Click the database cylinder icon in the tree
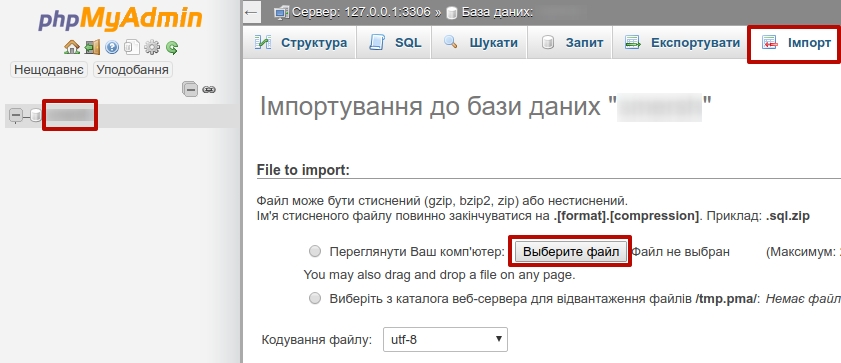Image resolution: width=841 pixels, height=363 pixels. [36, 115]
